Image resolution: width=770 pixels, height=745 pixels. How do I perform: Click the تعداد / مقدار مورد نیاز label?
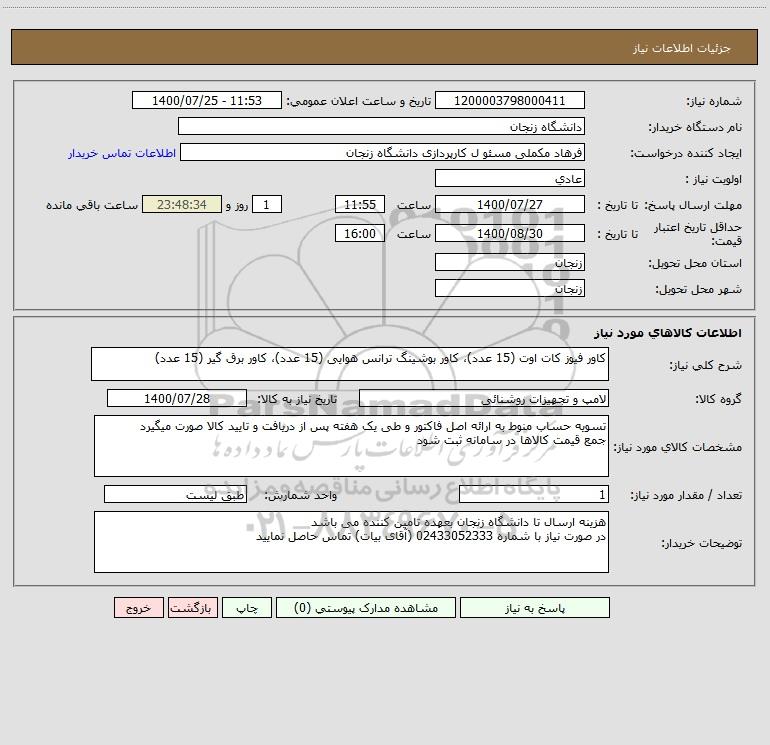tap(686, 496)
